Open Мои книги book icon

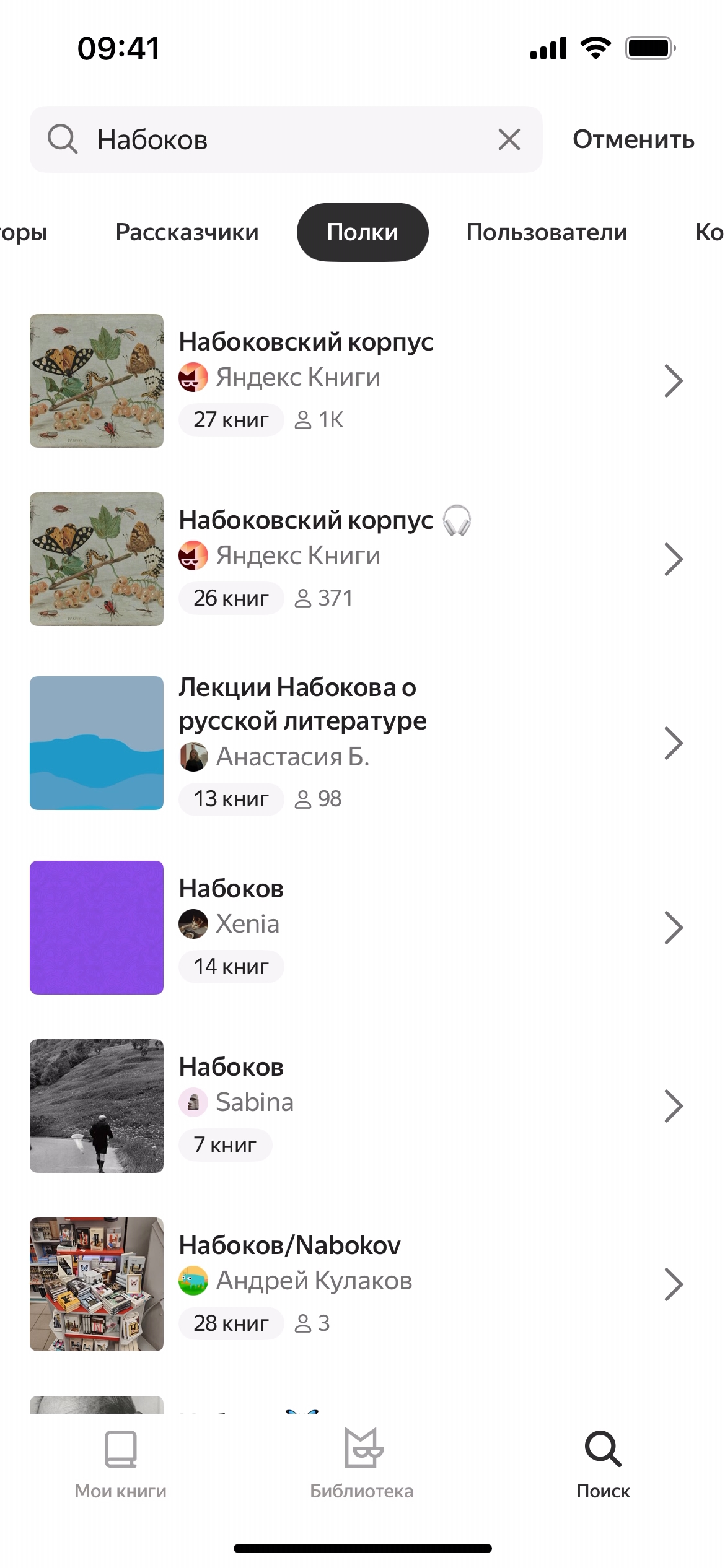coord(120,1448)
